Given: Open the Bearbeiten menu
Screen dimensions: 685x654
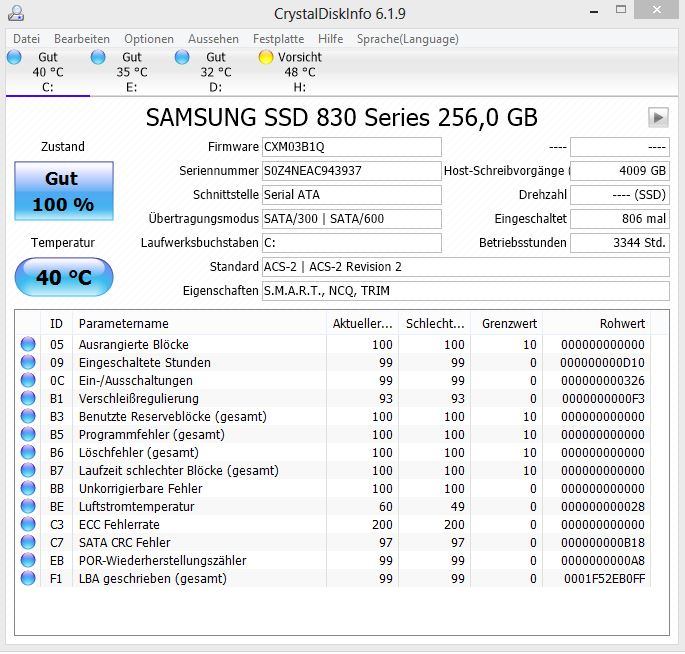Looking at the screenshot, I should [x=82, y=39].
